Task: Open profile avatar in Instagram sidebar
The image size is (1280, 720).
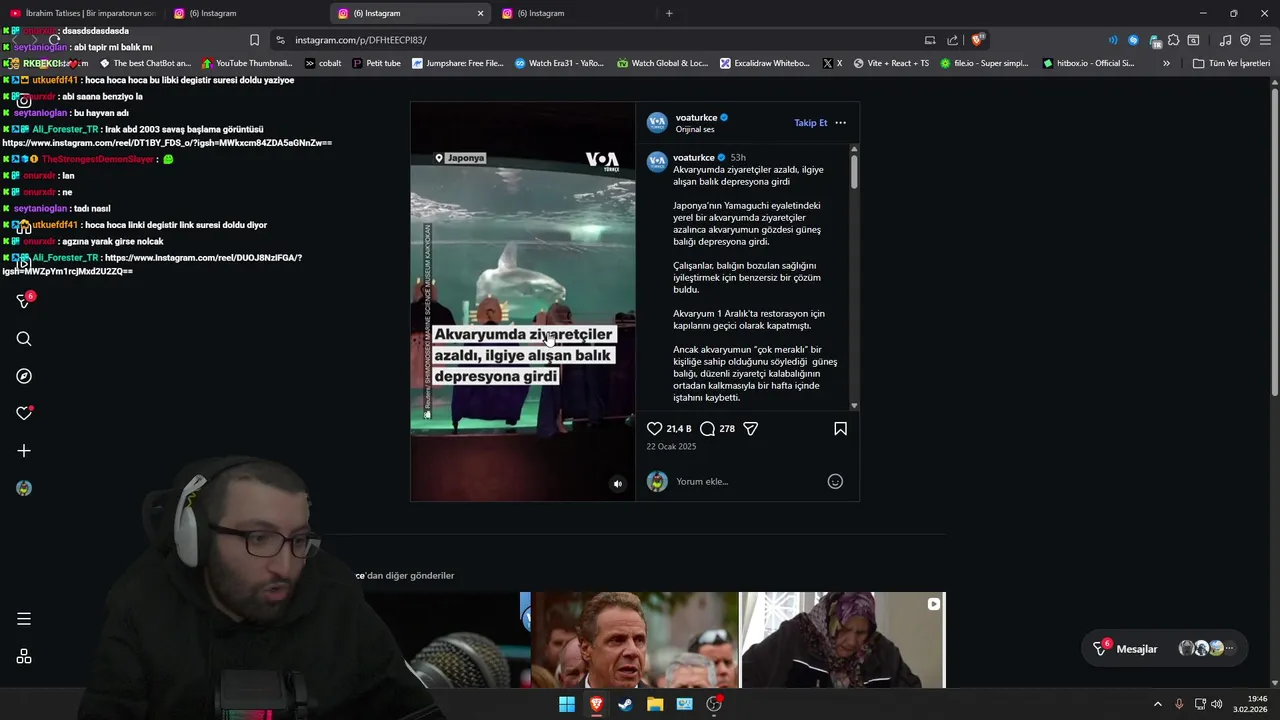Action: coord(24,488)
